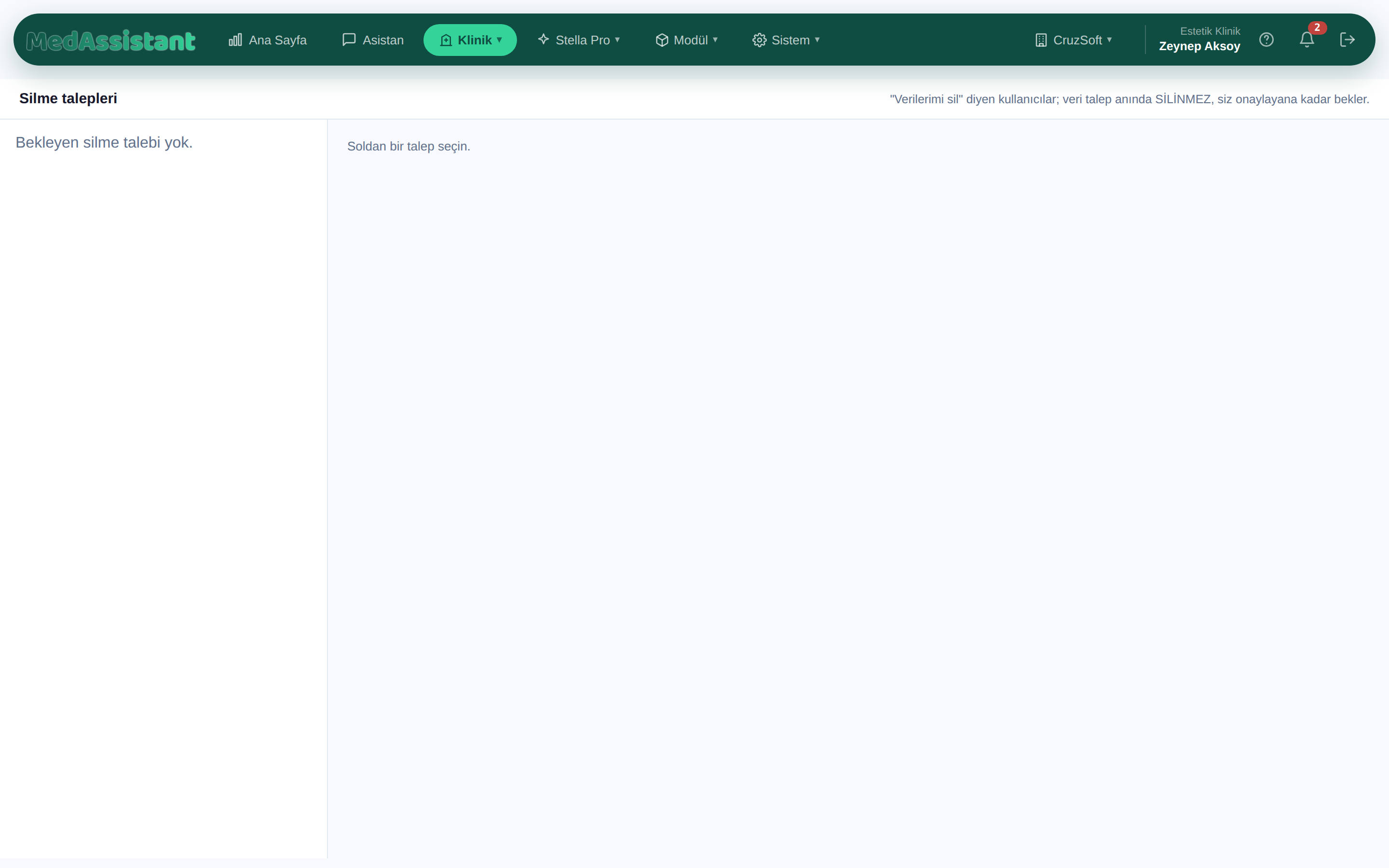Go to Ana Sayfa menu item

click(x=268, y=40)
